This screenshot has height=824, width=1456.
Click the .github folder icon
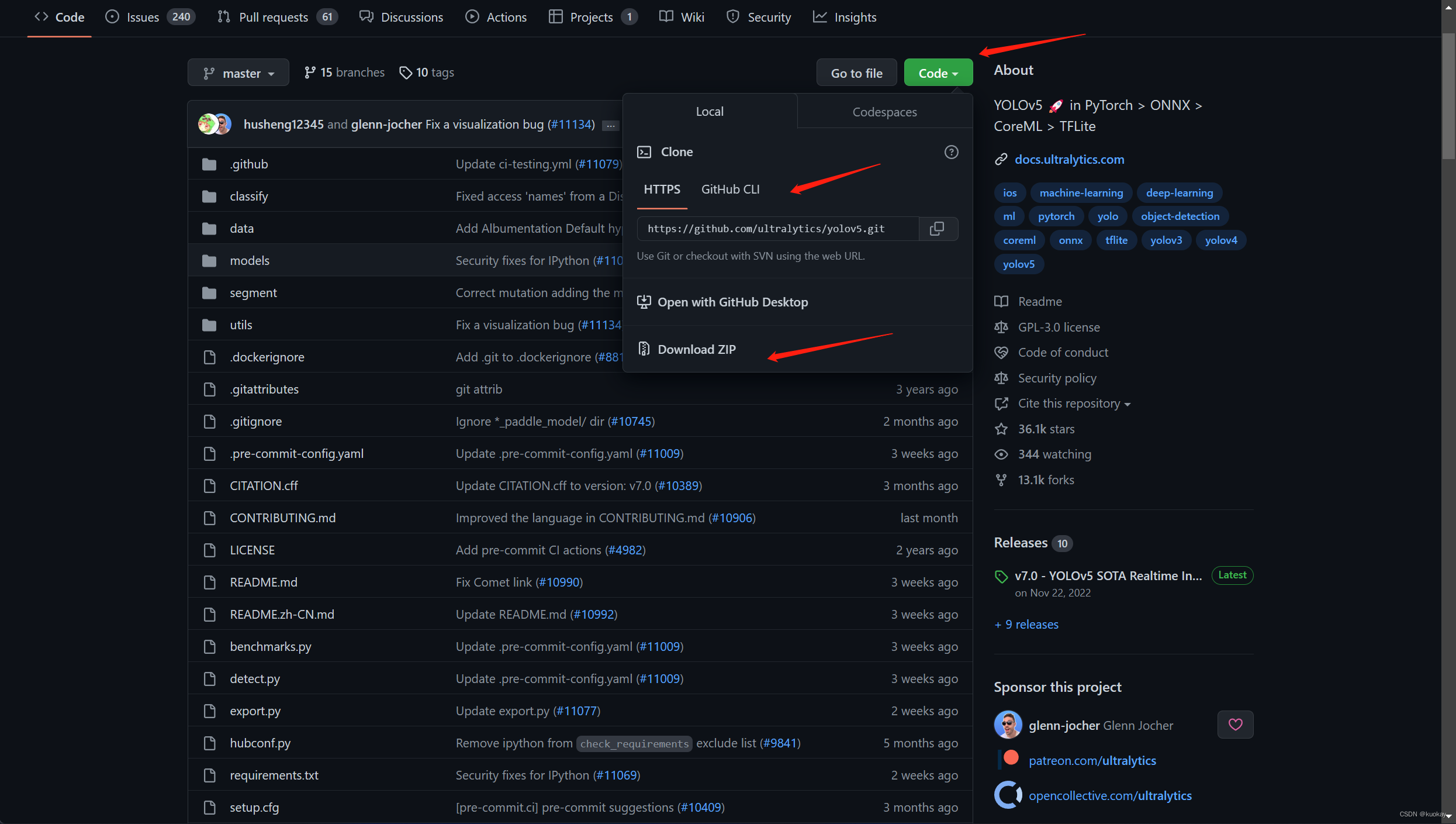209,164
